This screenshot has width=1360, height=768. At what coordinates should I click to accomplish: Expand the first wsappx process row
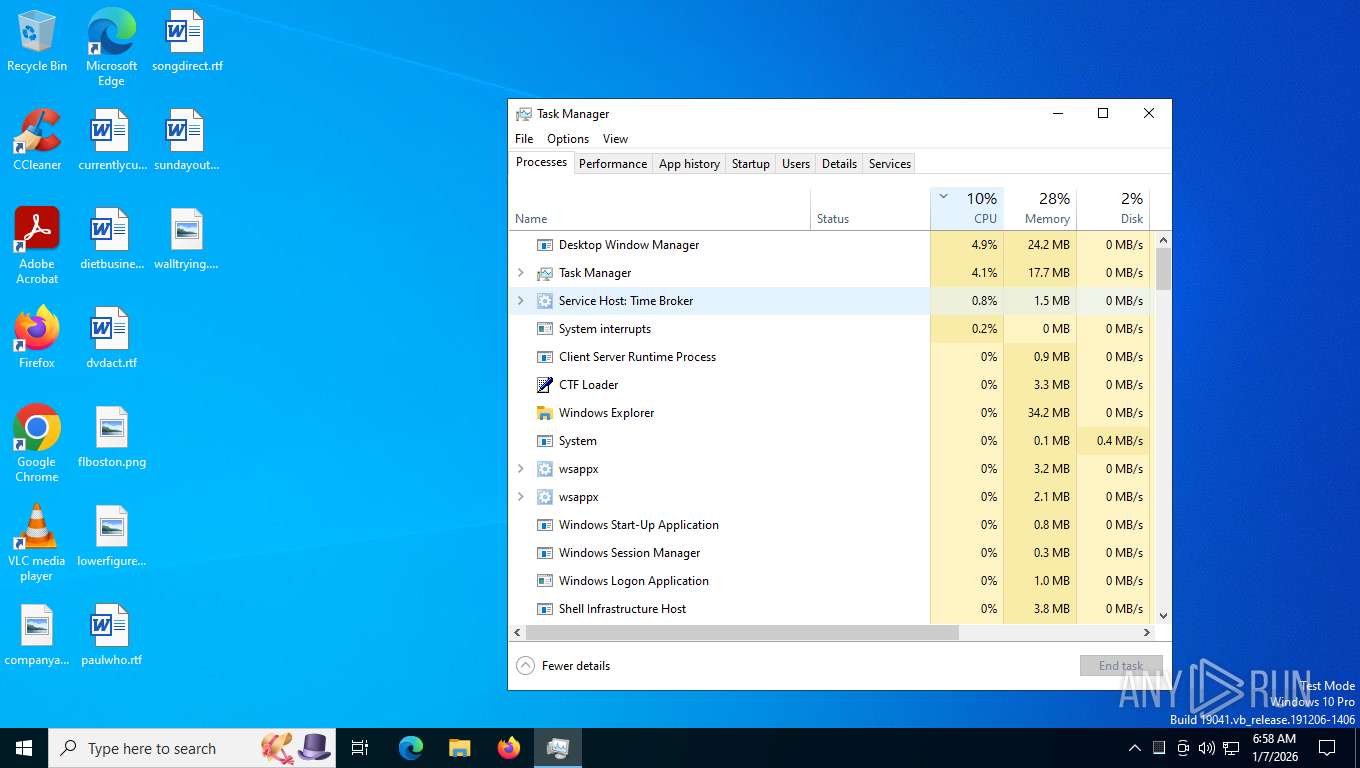coord(520,469)
